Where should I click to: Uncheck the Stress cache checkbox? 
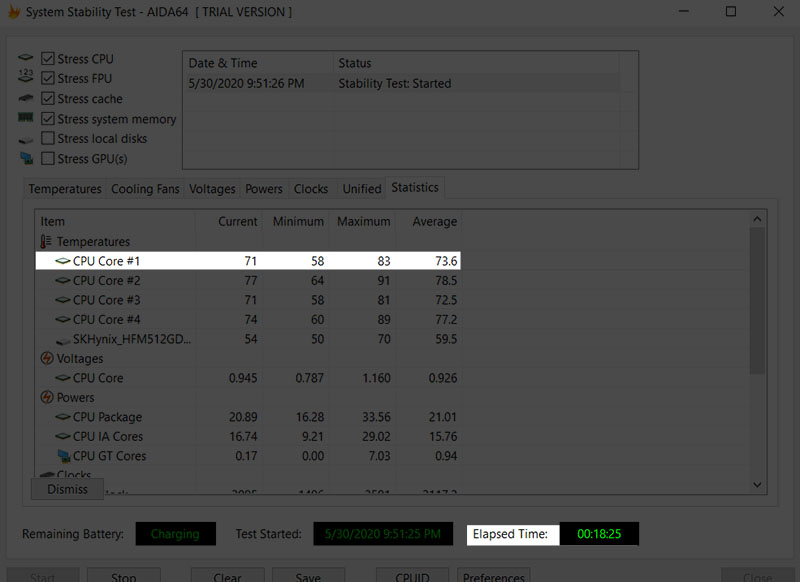coord(48,98)
